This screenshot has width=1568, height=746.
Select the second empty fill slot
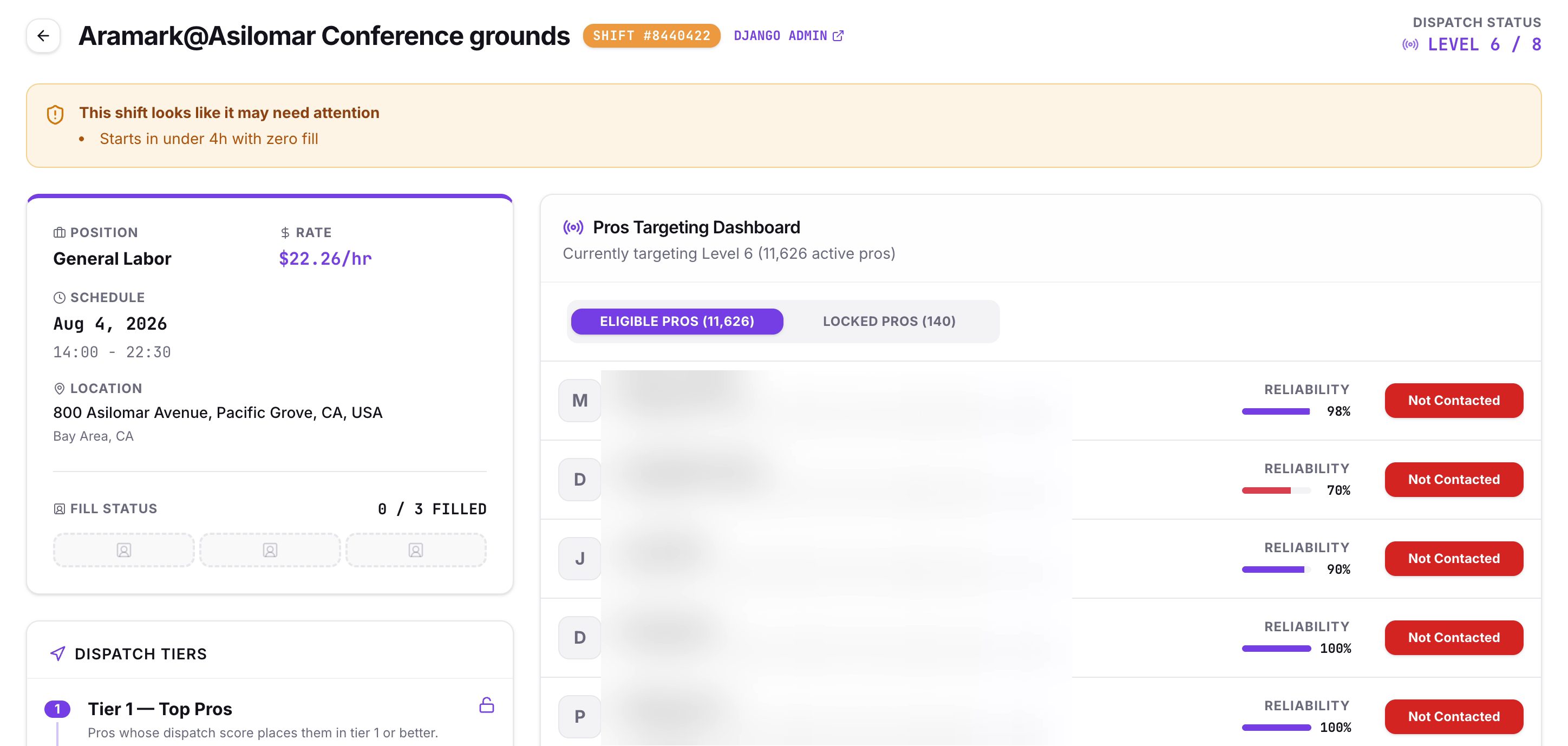pos(270,550)
